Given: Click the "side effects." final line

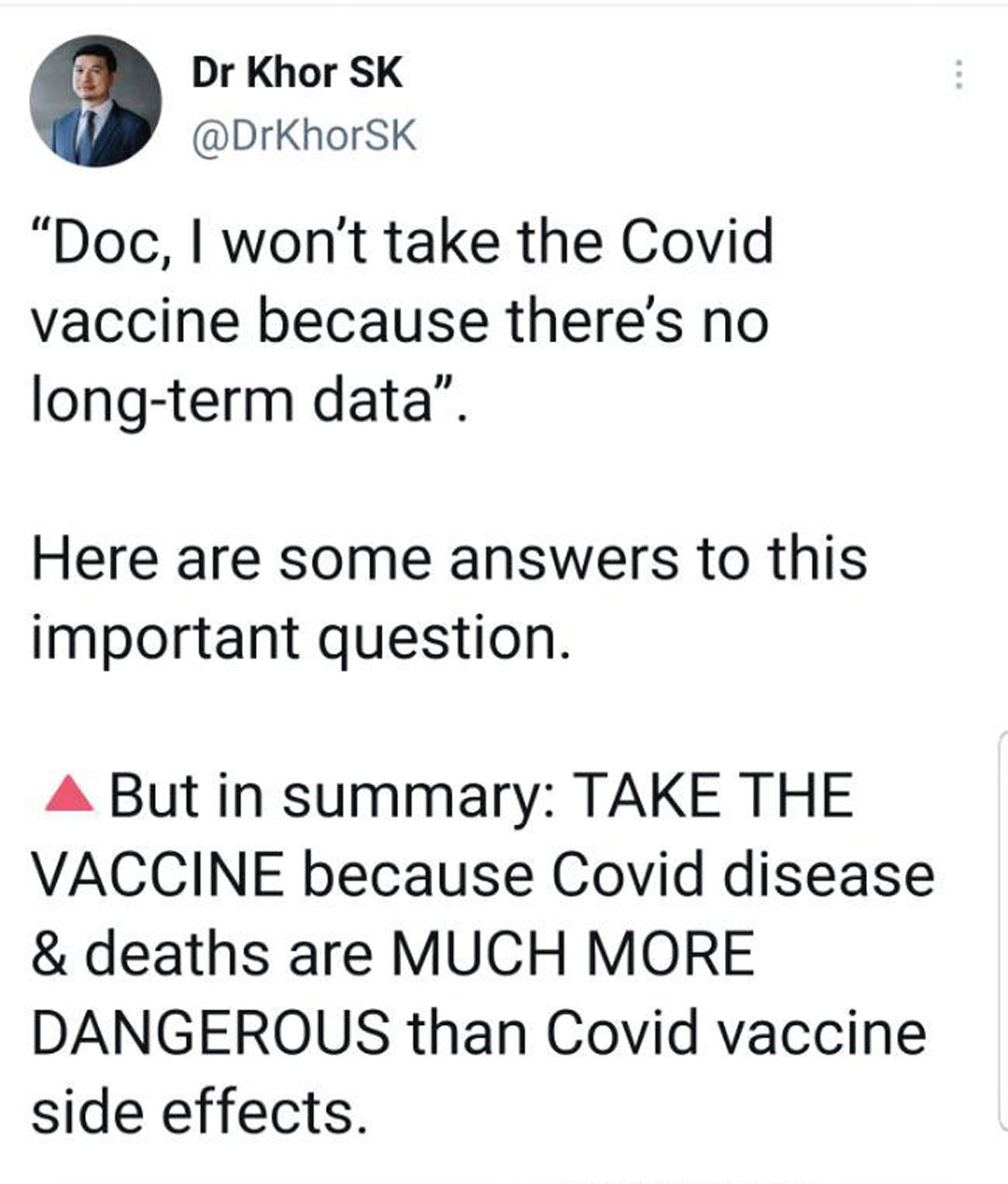Looking at the screenshot, I should coord(200,1113).
